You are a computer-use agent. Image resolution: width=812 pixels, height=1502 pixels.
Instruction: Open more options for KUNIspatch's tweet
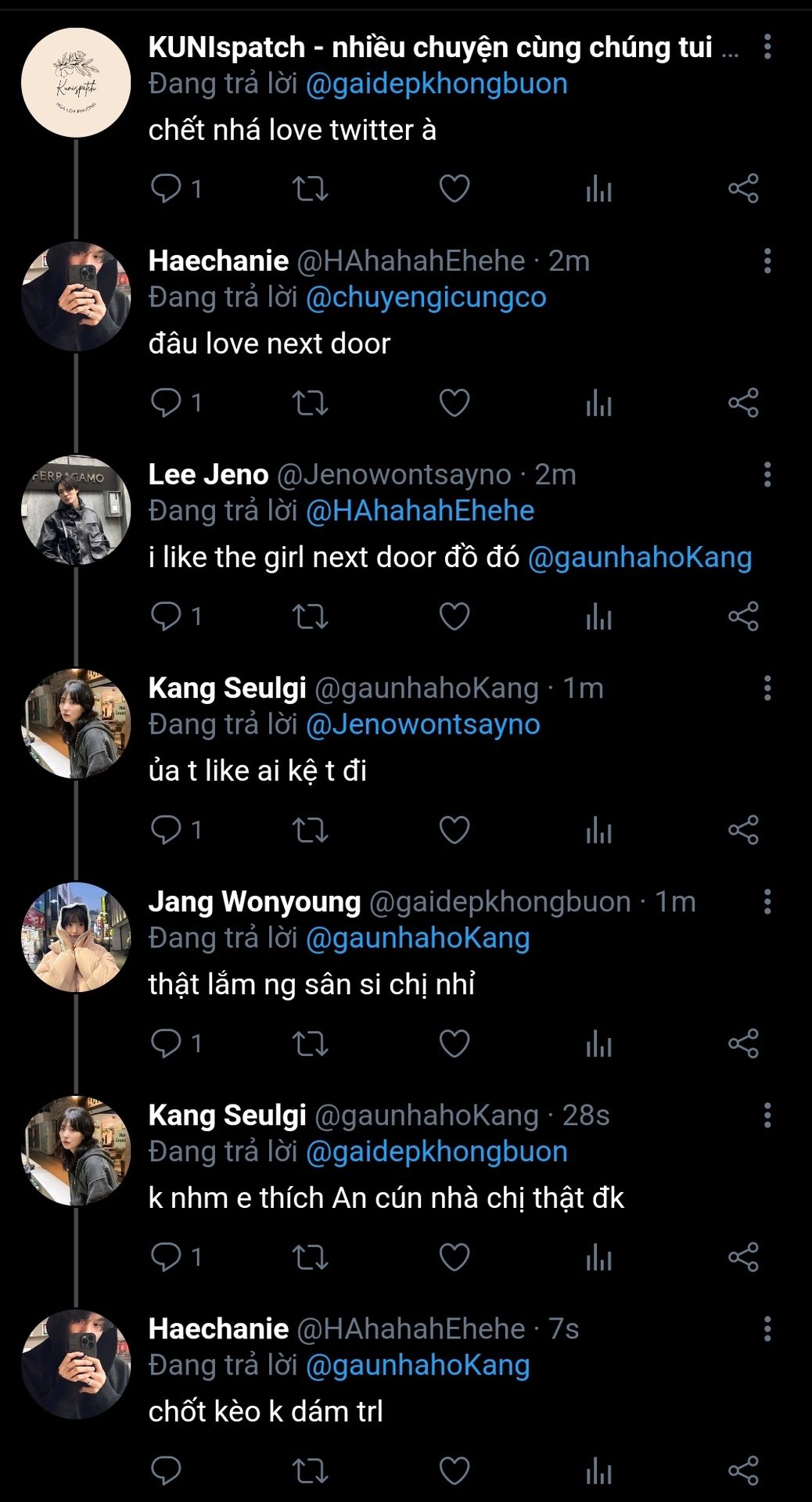pos(767,47)
